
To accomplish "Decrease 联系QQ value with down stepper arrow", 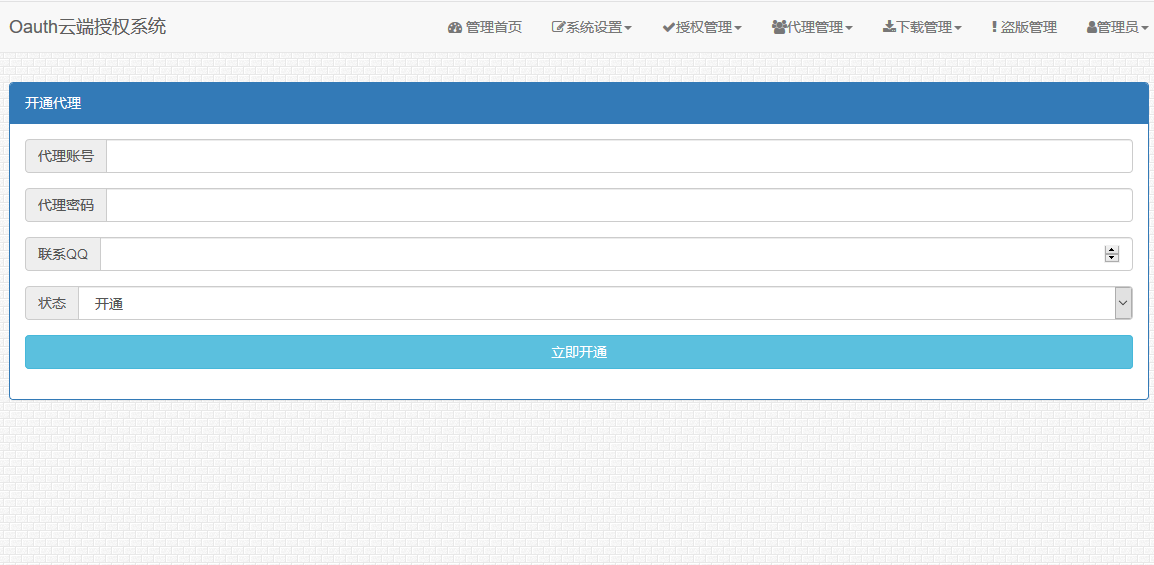I will [1112, 258].
